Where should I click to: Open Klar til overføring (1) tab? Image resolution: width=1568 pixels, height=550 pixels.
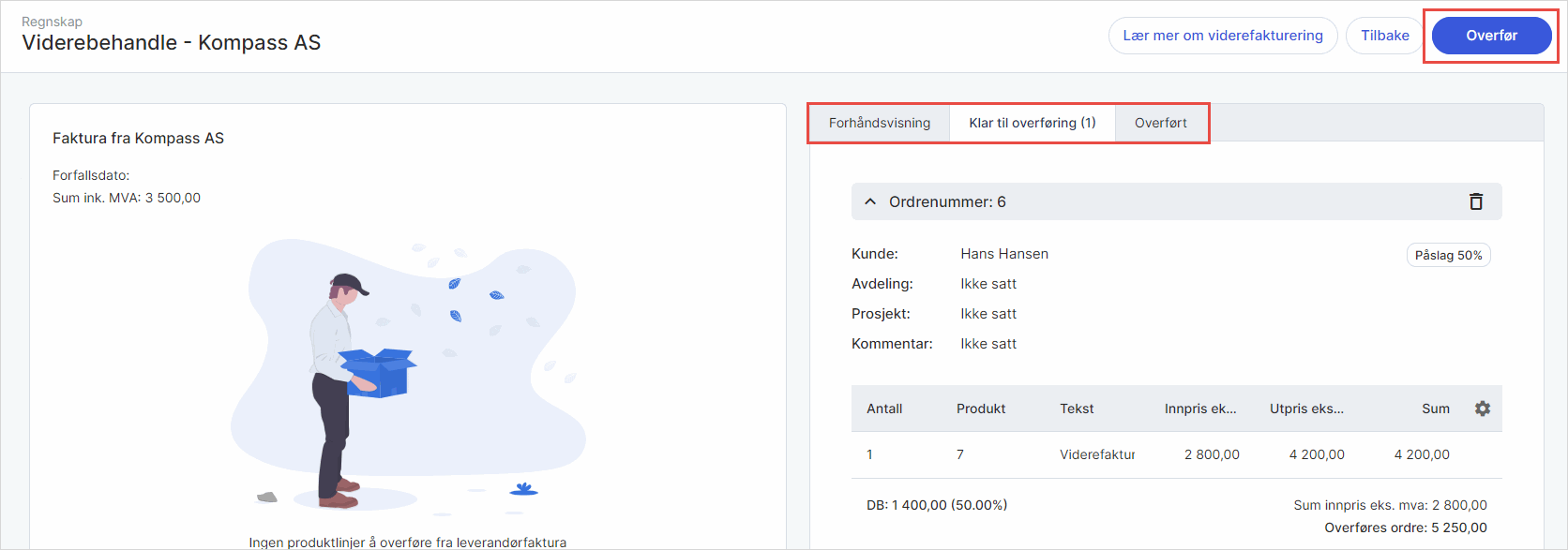click(1032, 123)
